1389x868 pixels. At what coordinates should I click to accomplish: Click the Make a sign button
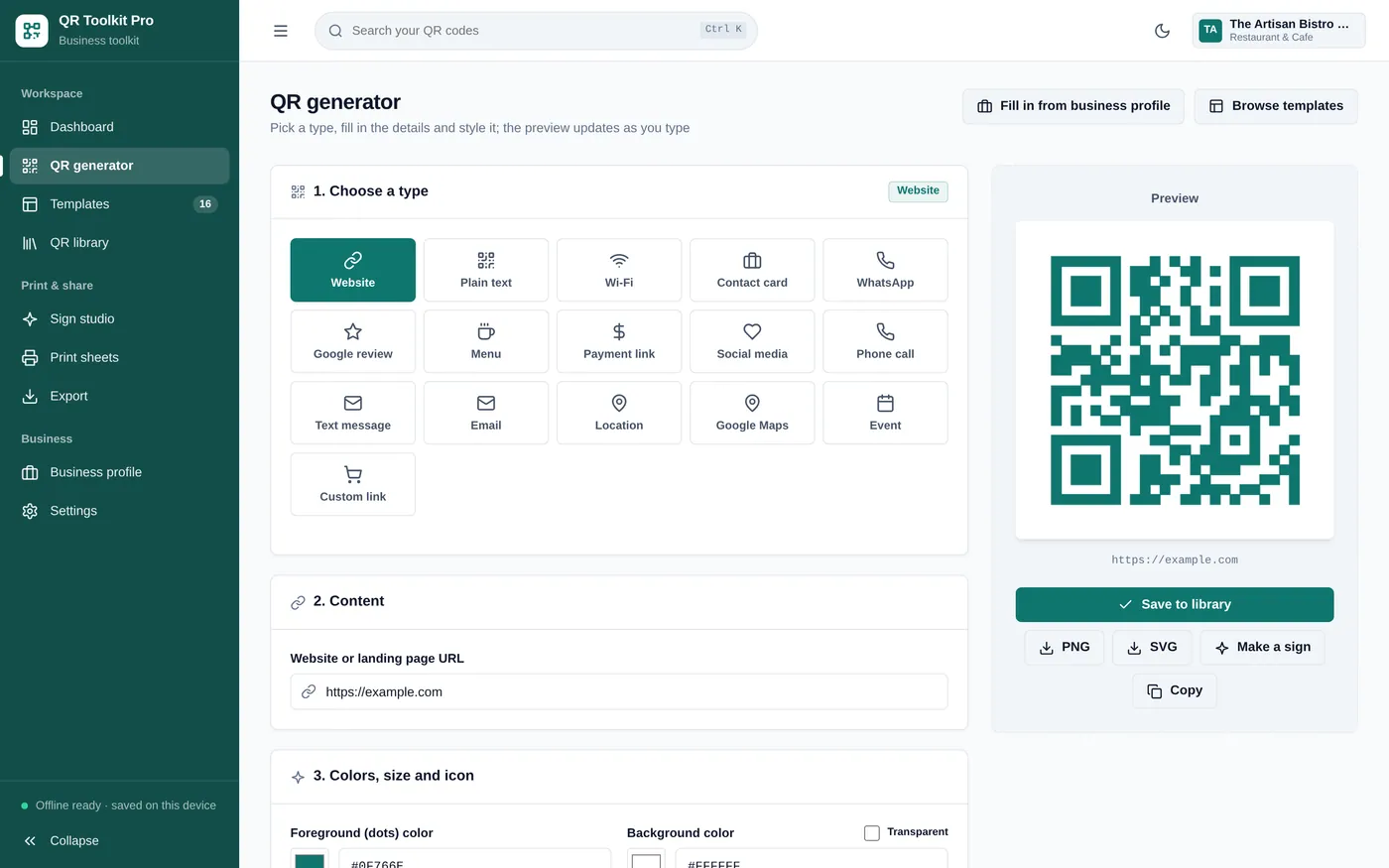[1262, 647]
